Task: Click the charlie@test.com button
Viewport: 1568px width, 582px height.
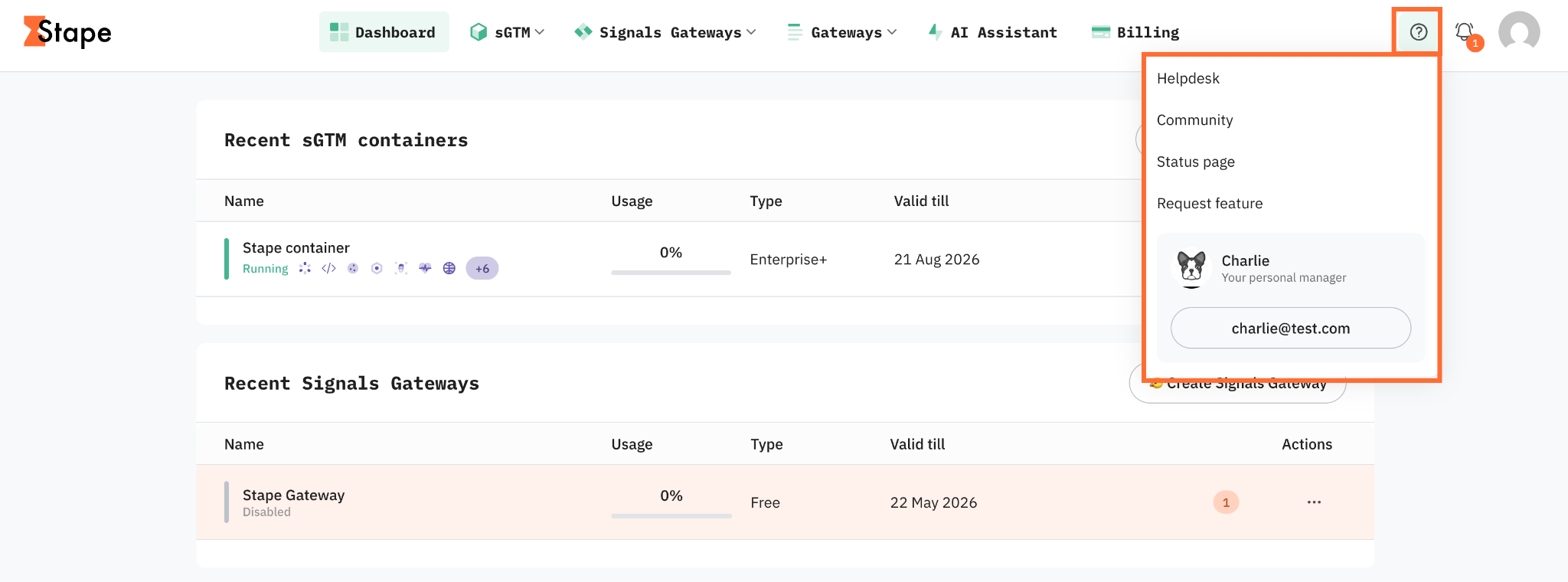Action: click(x=1291, y=329)
